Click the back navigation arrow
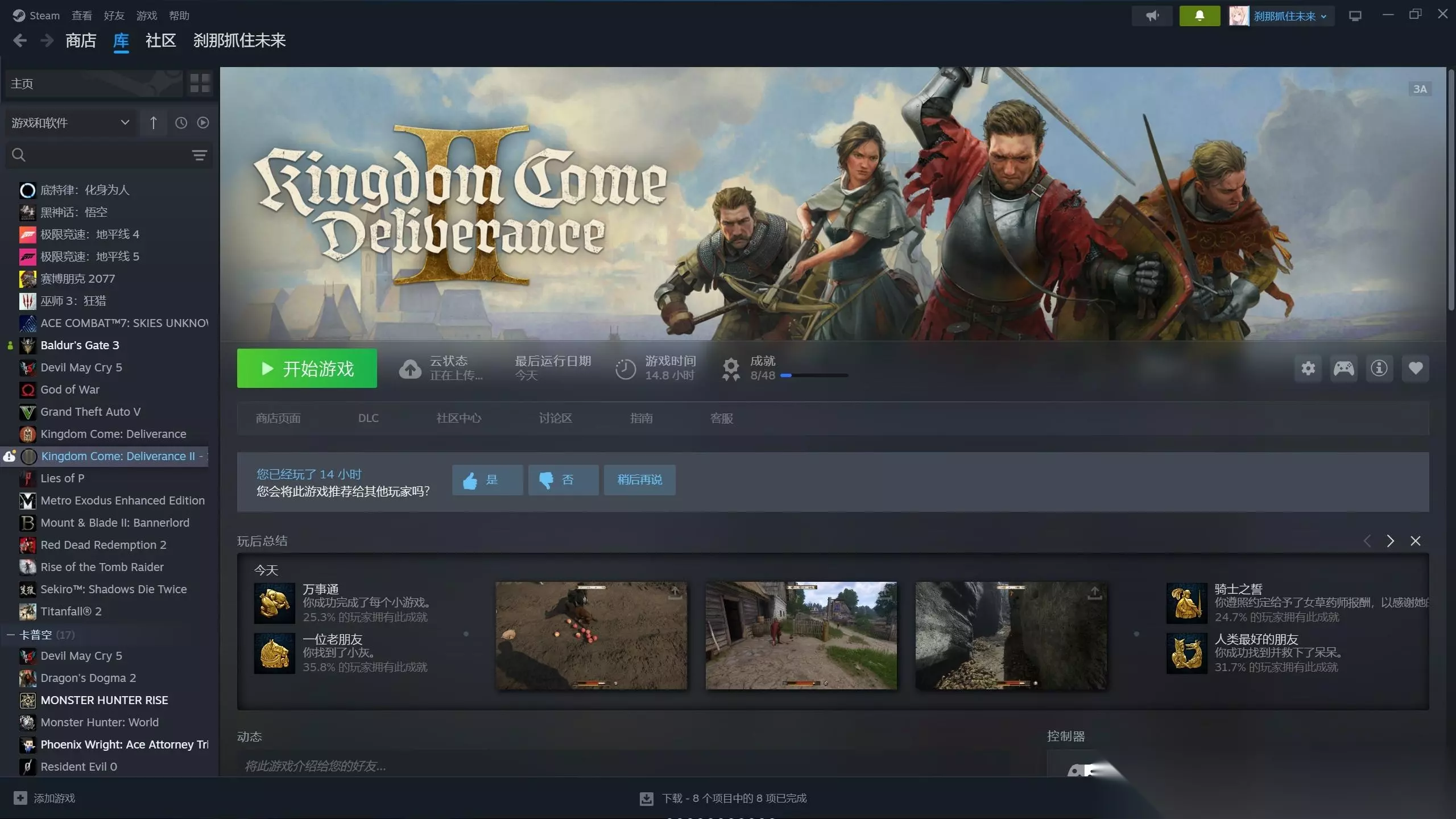The width and height of the screenshot is (1456, 819). 20,40
